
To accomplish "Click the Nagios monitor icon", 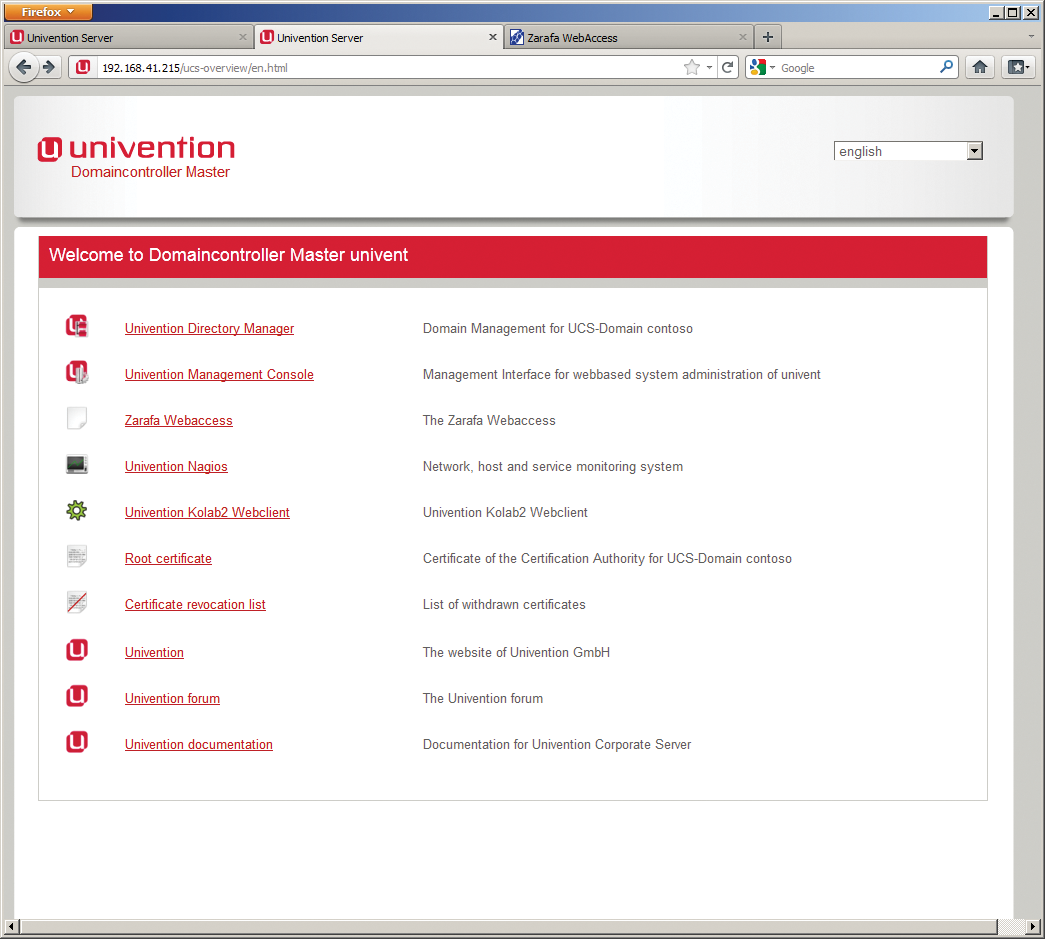I will (x=77, y=464).
